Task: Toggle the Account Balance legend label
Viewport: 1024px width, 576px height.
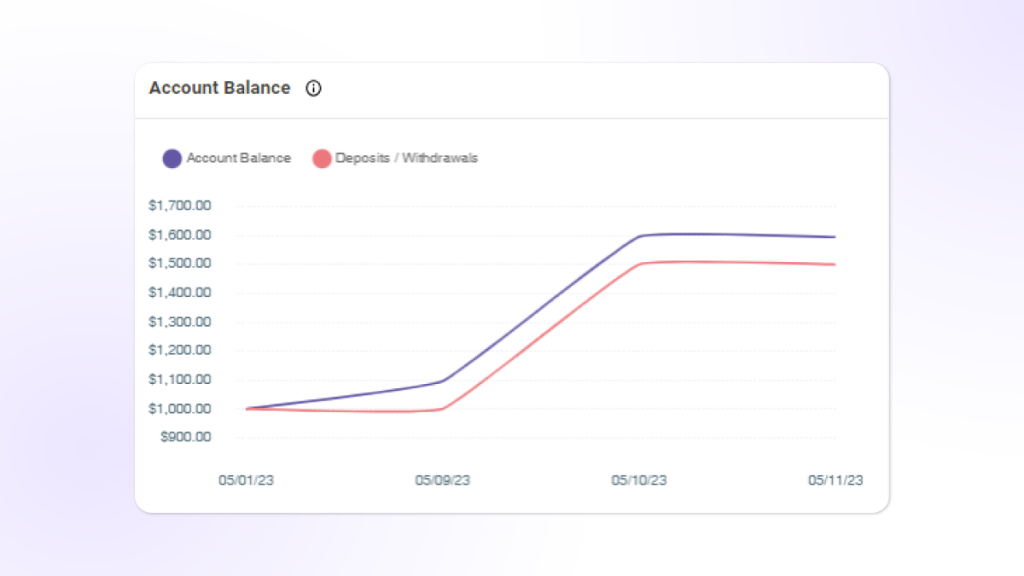Action: tap(238, 158)
